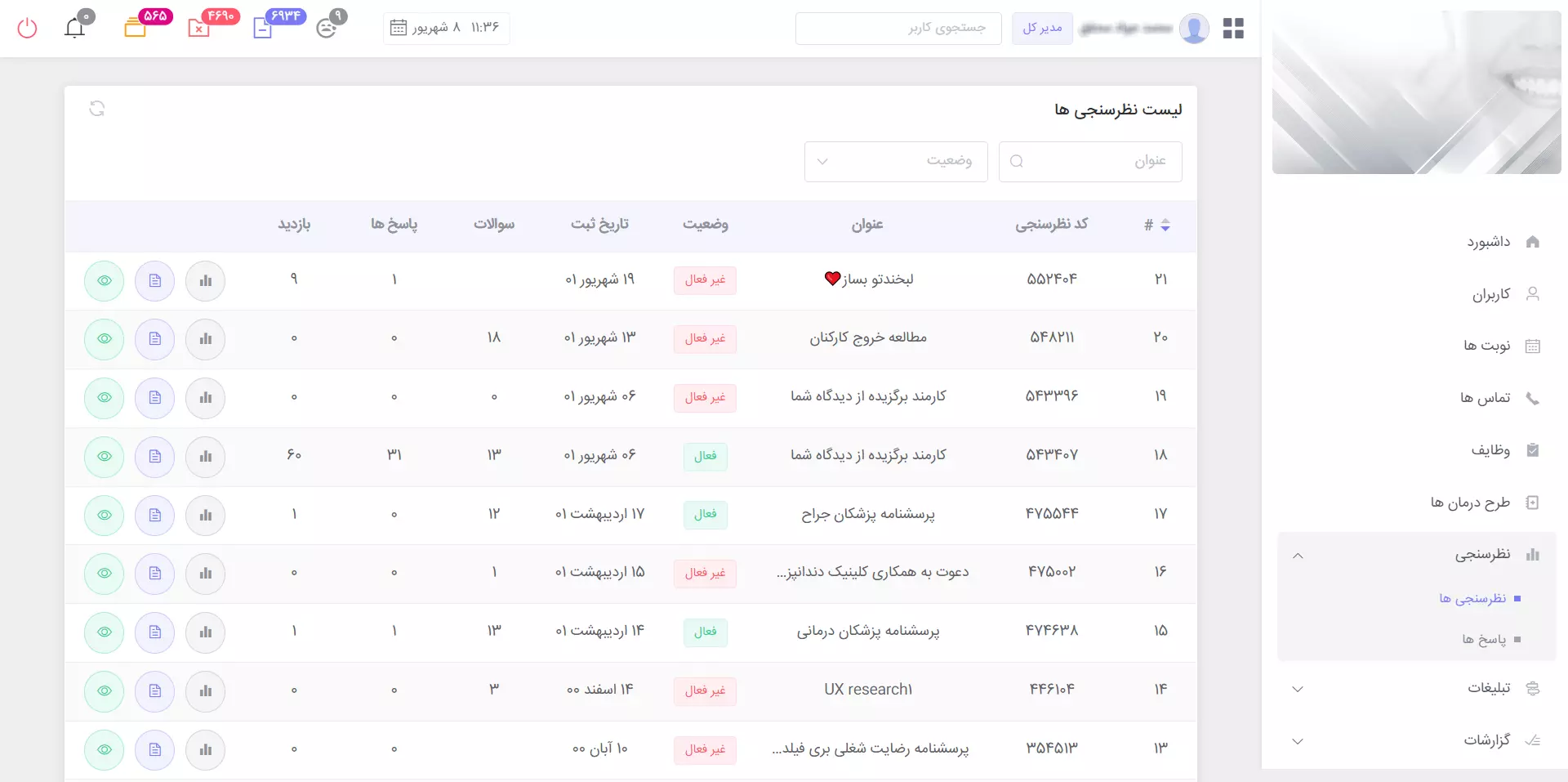Select کاربران in the sidebar
This screenshot has height=782, width=1568.
pos(1492,294)
